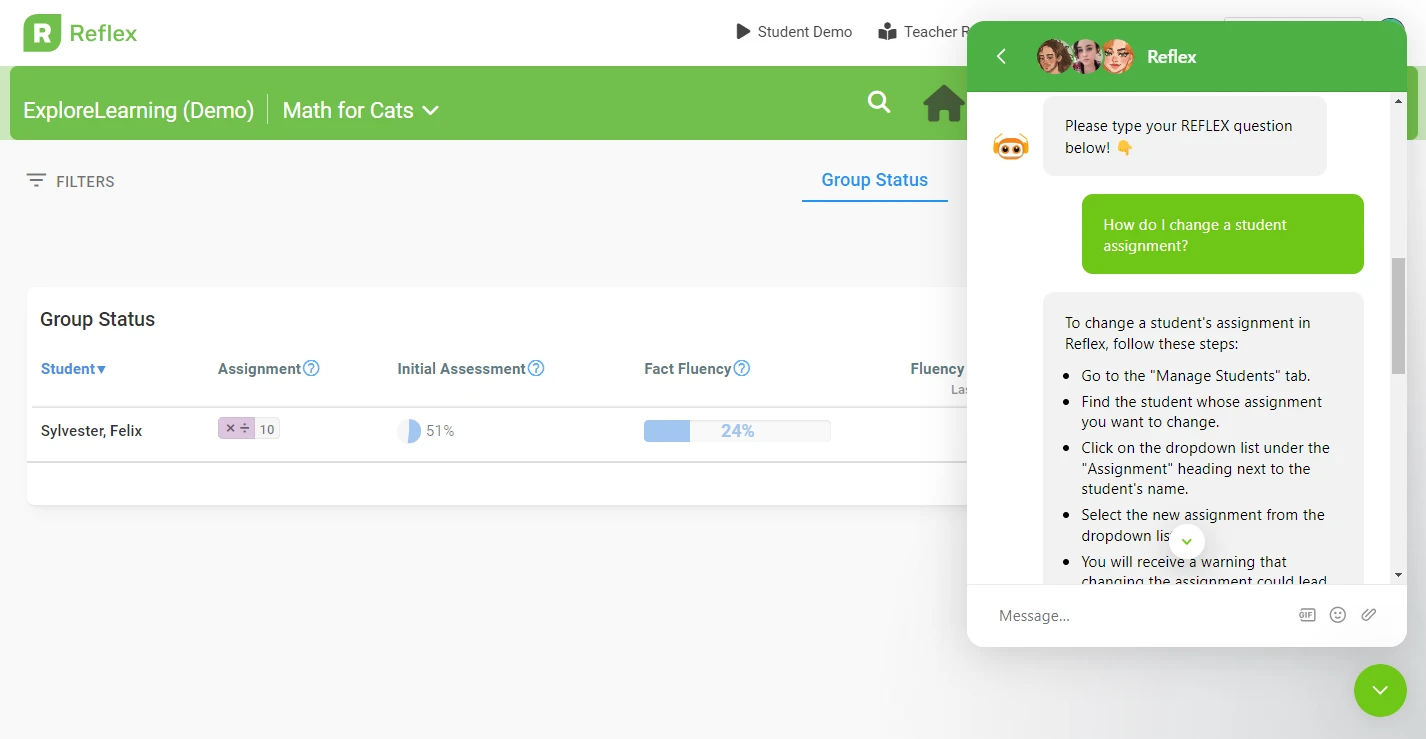1426x739 pixels.
Task: Click the 51% assessment pie indicator
Action: (409, 431)
